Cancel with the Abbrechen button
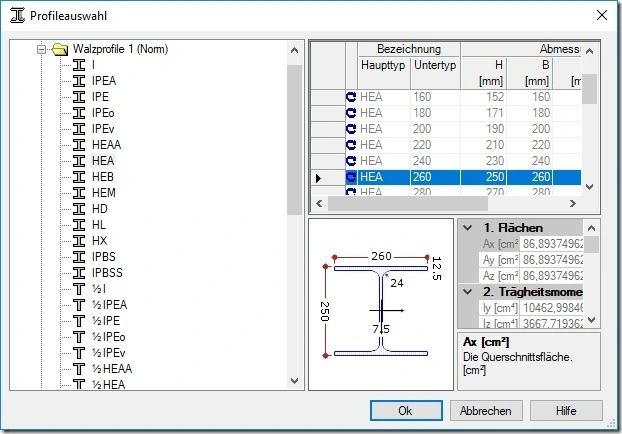The height and width of the screenshot is (434, 622). click(x=486, y=411)
